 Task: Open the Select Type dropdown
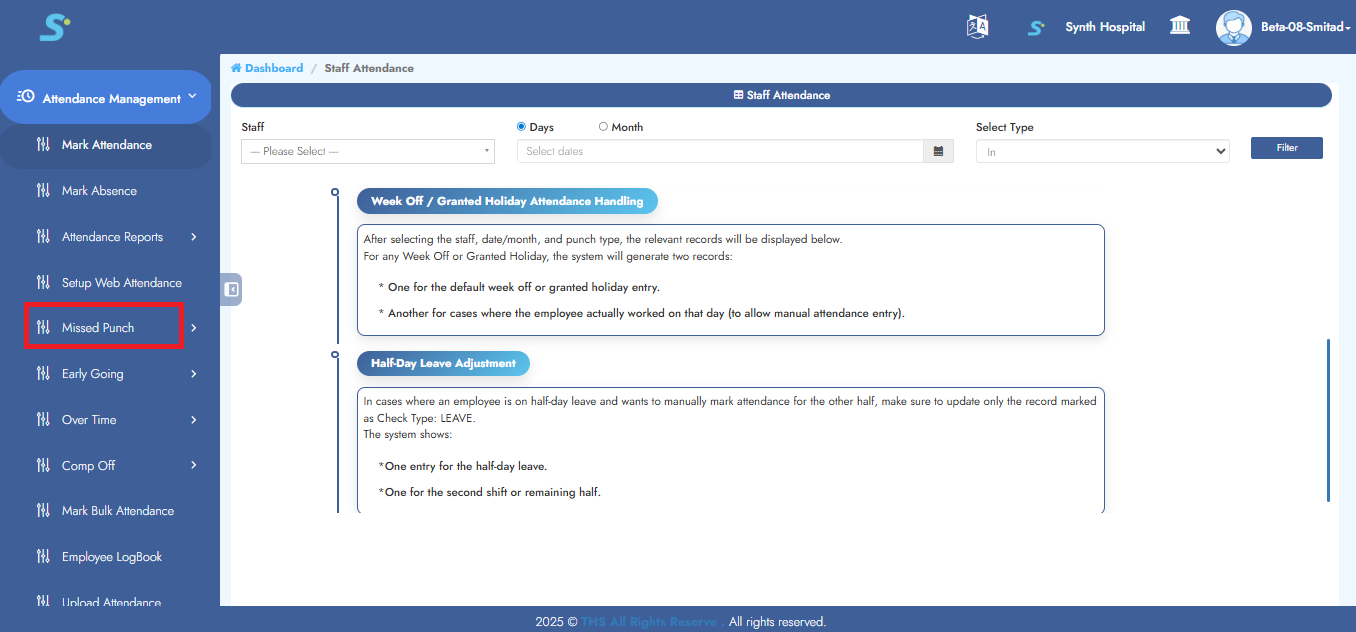point(1102,151)
